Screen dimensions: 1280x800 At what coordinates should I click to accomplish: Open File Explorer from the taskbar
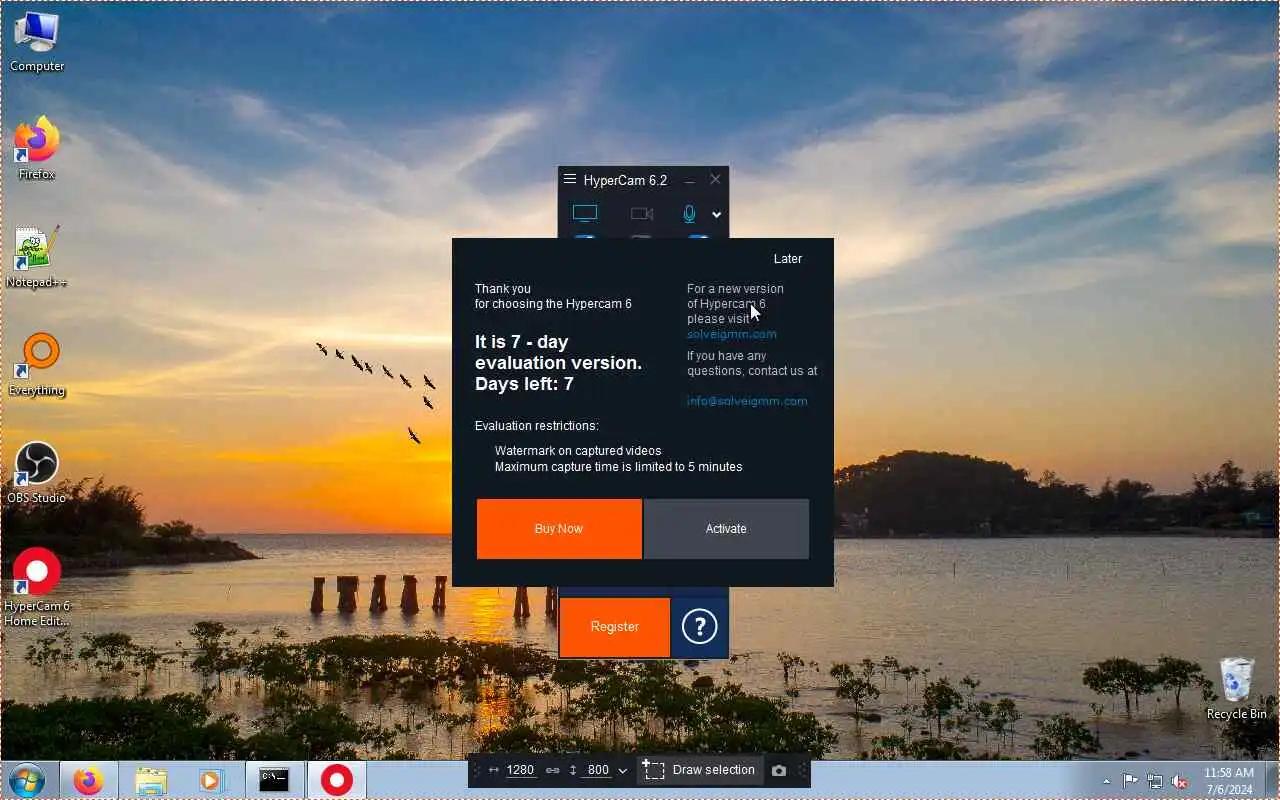(151, 780)
